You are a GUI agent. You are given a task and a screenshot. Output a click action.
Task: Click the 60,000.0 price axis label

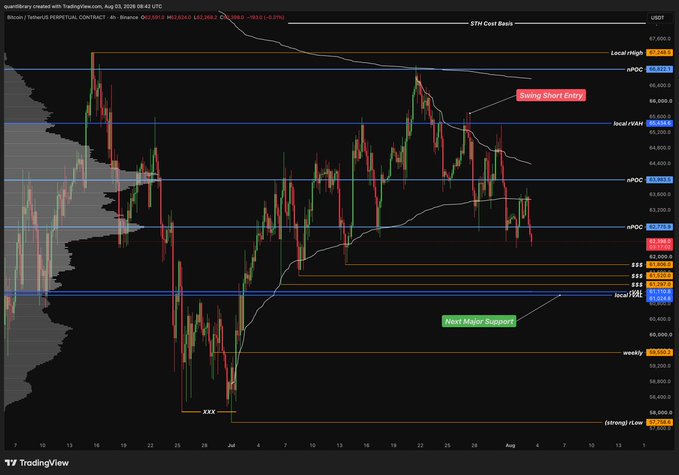(660, 335)
